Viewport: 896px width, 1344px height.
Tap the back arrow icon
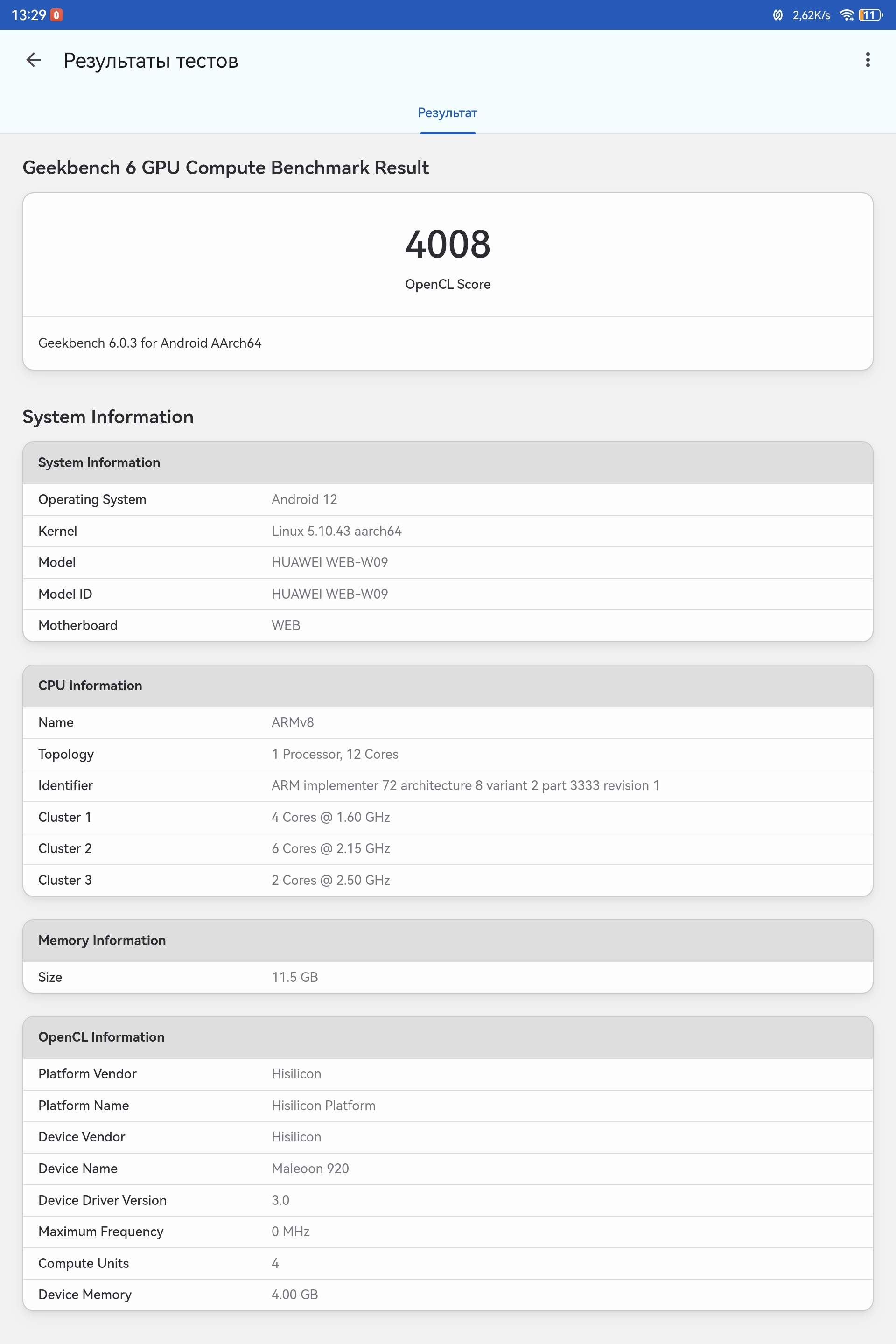[x=34, y=60]
